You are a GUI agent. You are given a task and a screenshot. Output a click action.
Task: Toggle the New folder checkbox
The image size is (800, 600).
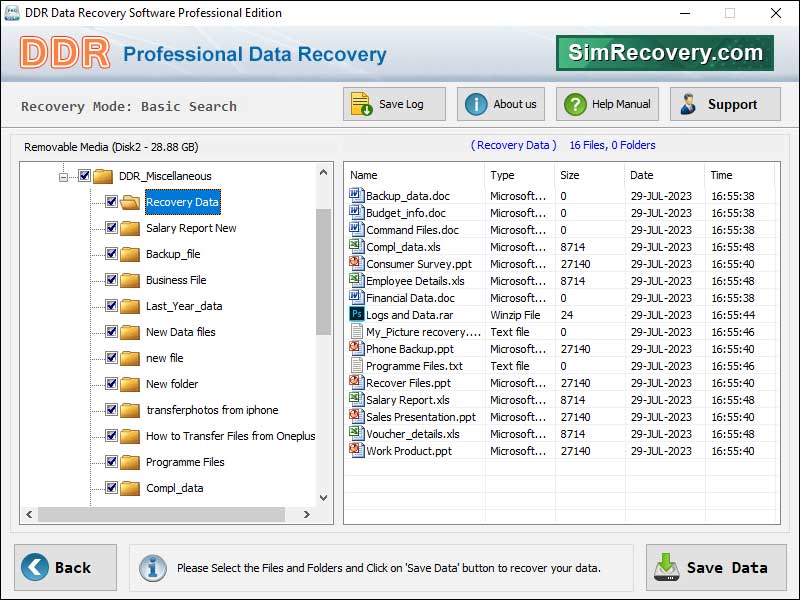click(x=112, y=384)
